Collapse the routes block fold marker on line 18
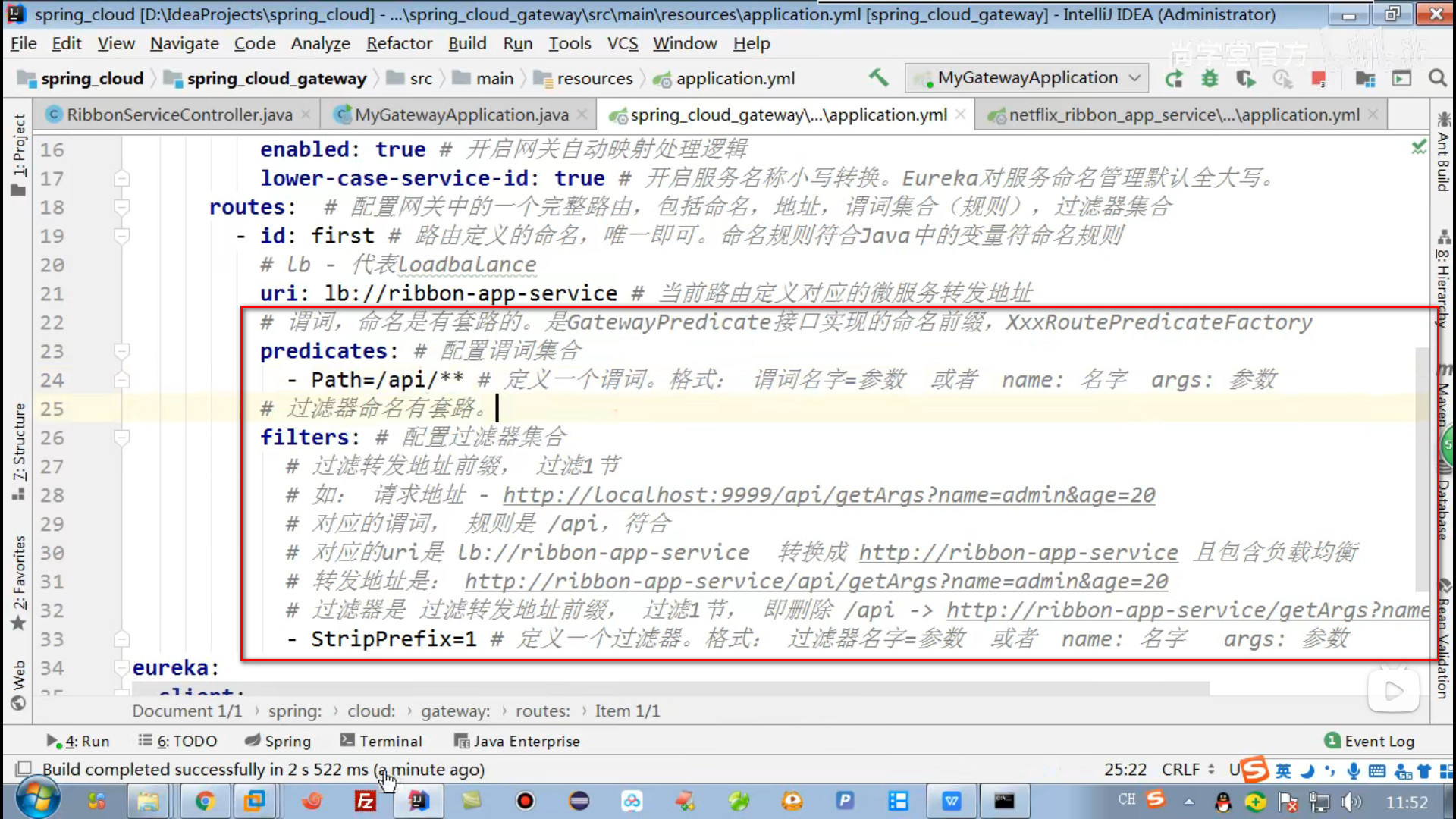1456x819 pixels. point(121,207)
